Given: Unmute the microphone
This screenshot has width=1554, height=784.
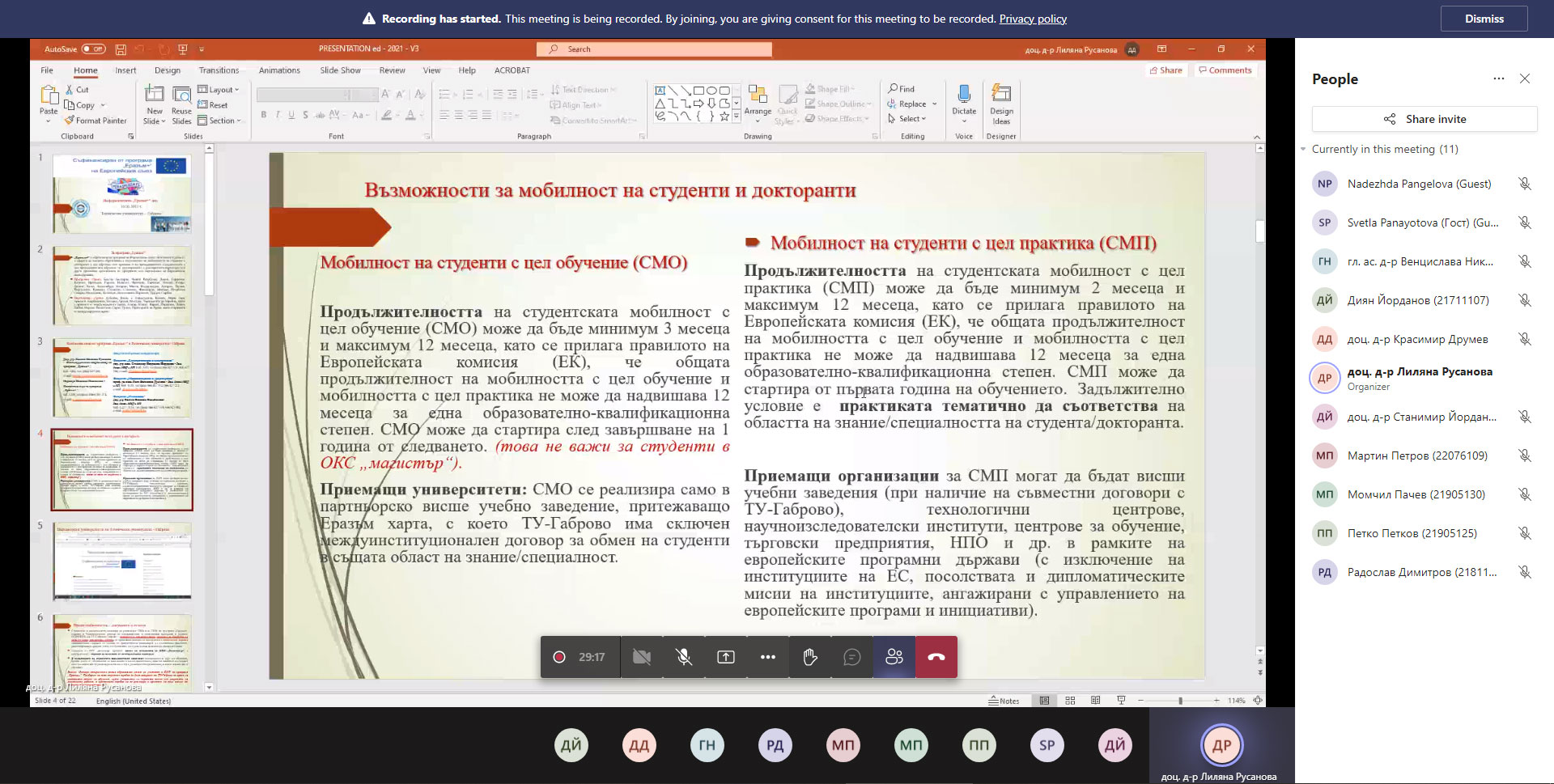Looking at the screenshot, I should 684,657.
